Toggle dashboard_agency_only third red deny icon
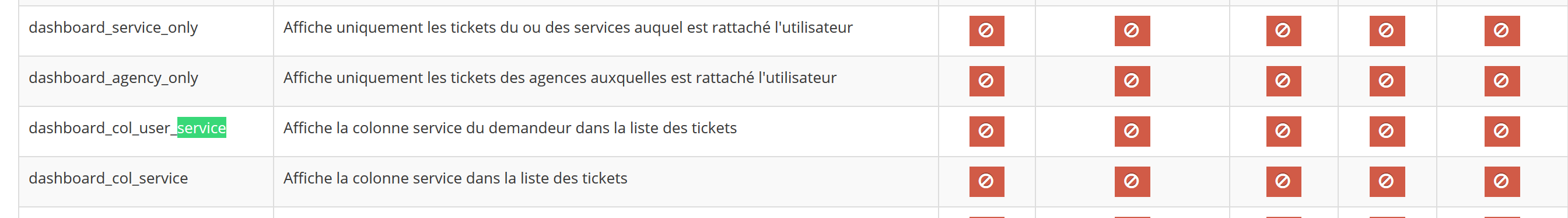The image size is (1568, 218). point(1283,81)
